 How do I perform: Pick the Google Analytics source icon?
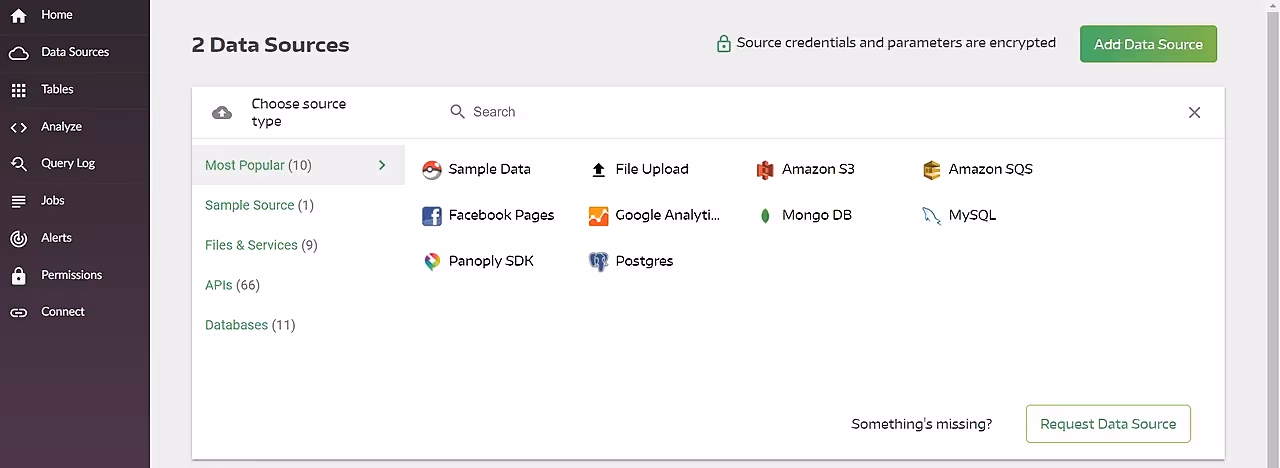(598, 216)
